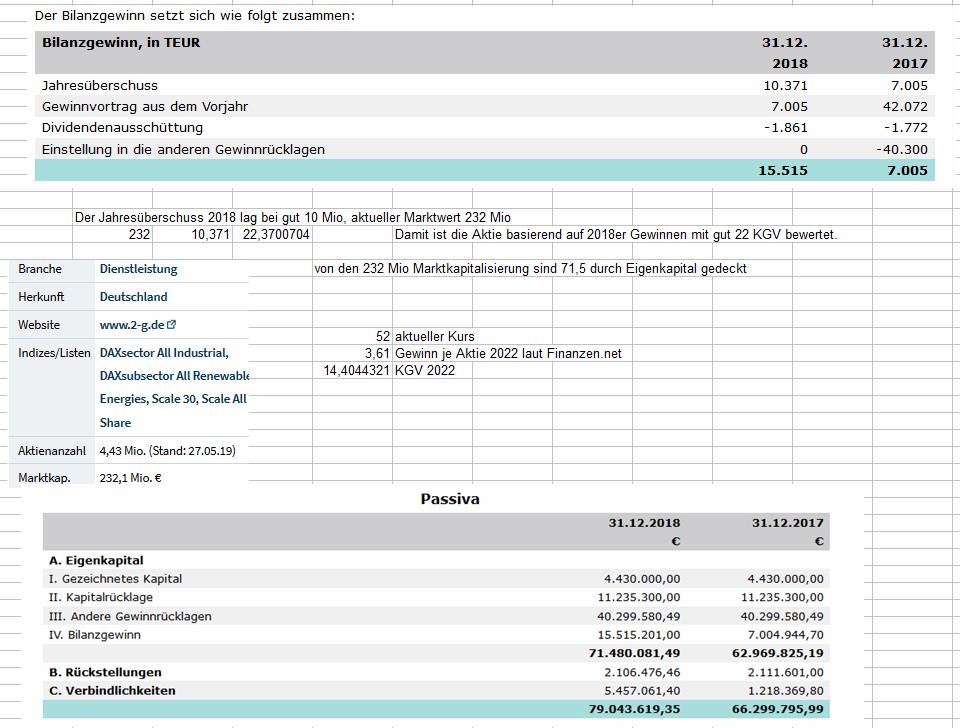Select the 'Damit ist die Aktie' comment cell
The height and width of the screenshot is (728, 960).
click(x=616, y=235)
